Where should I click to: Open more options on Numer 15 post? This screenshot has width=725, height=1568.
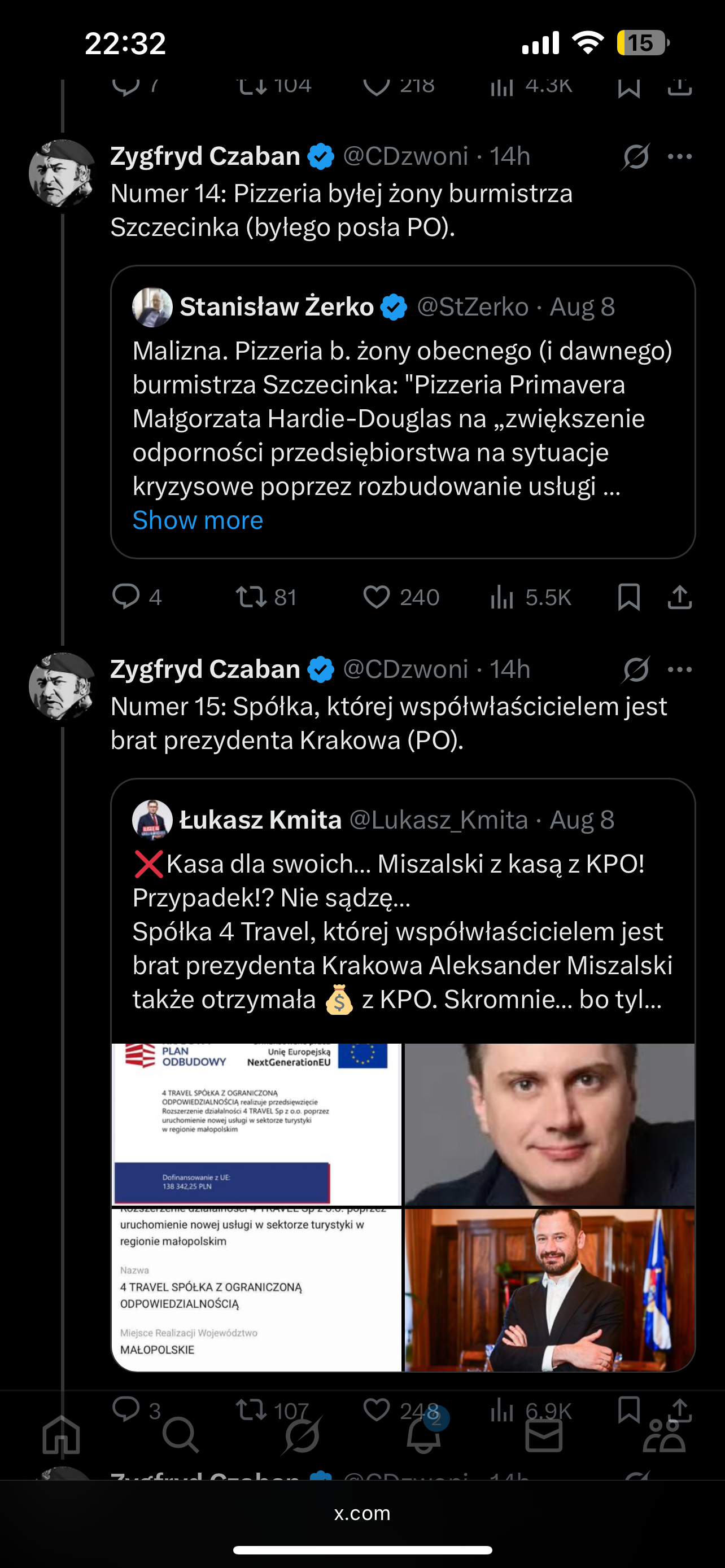pyautogui.click(x=679, y=669)
